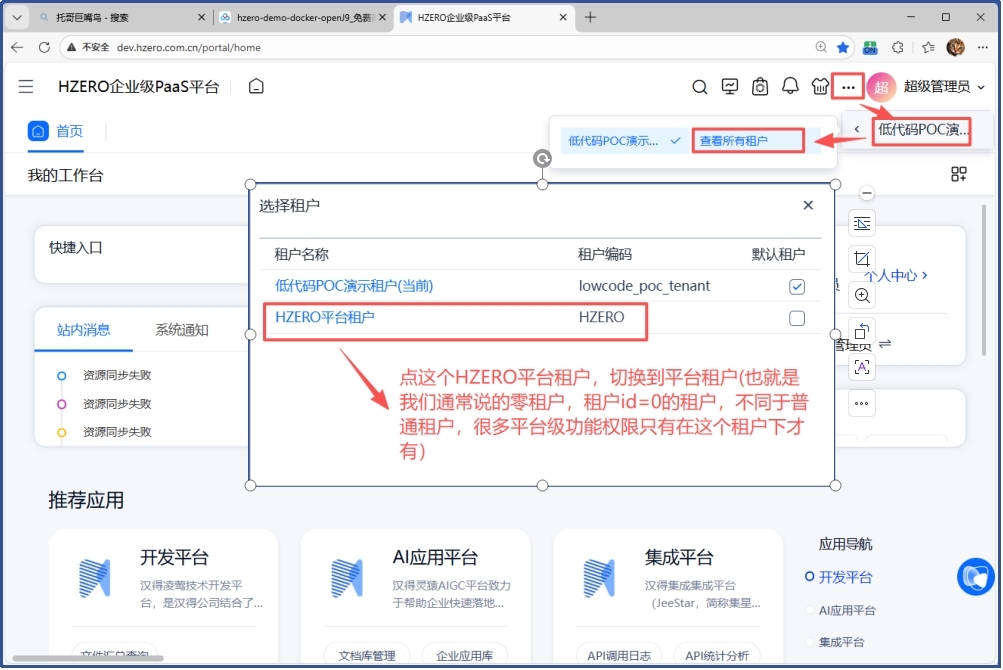Open the notification bell
1003x670 pixels.
click(x=790, y=87)
